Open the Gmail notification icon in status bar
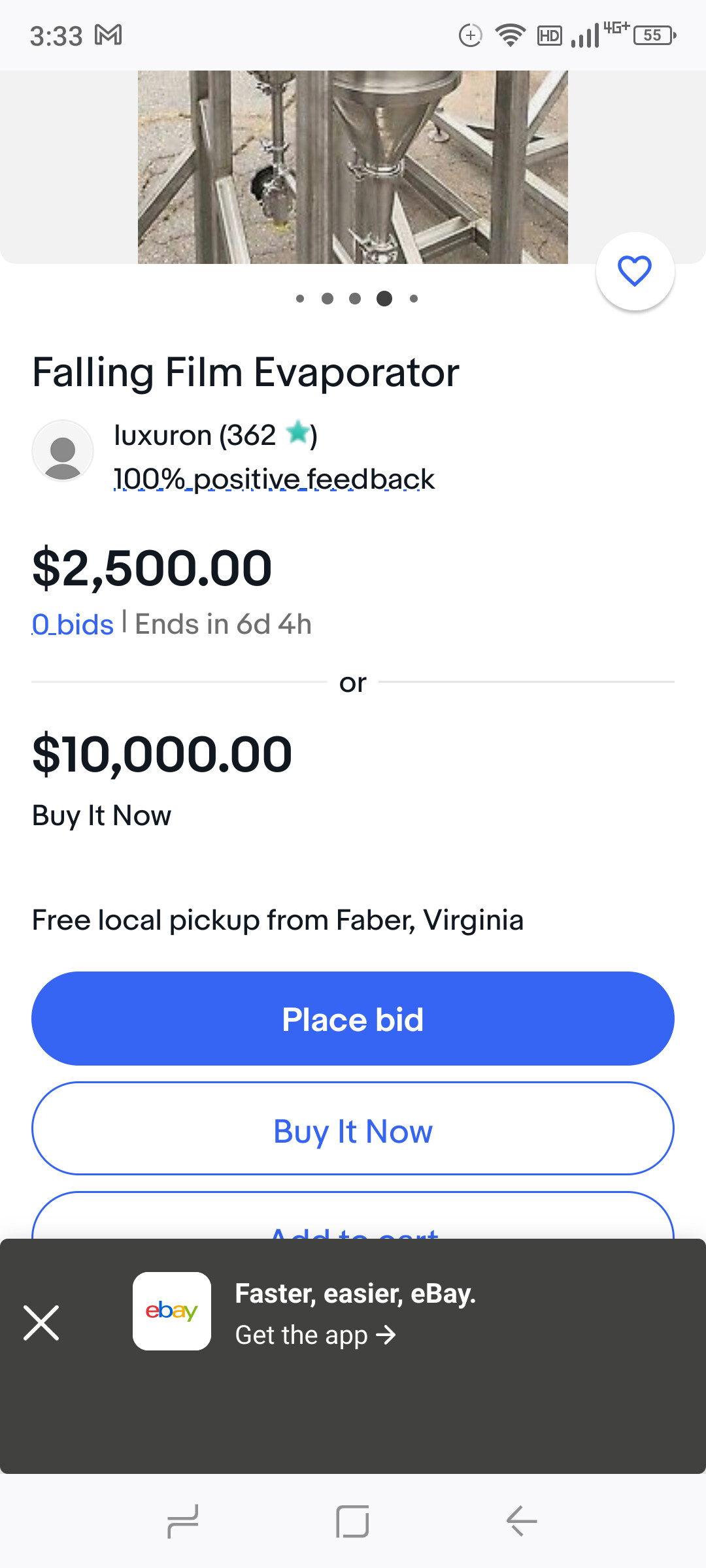 109,35
